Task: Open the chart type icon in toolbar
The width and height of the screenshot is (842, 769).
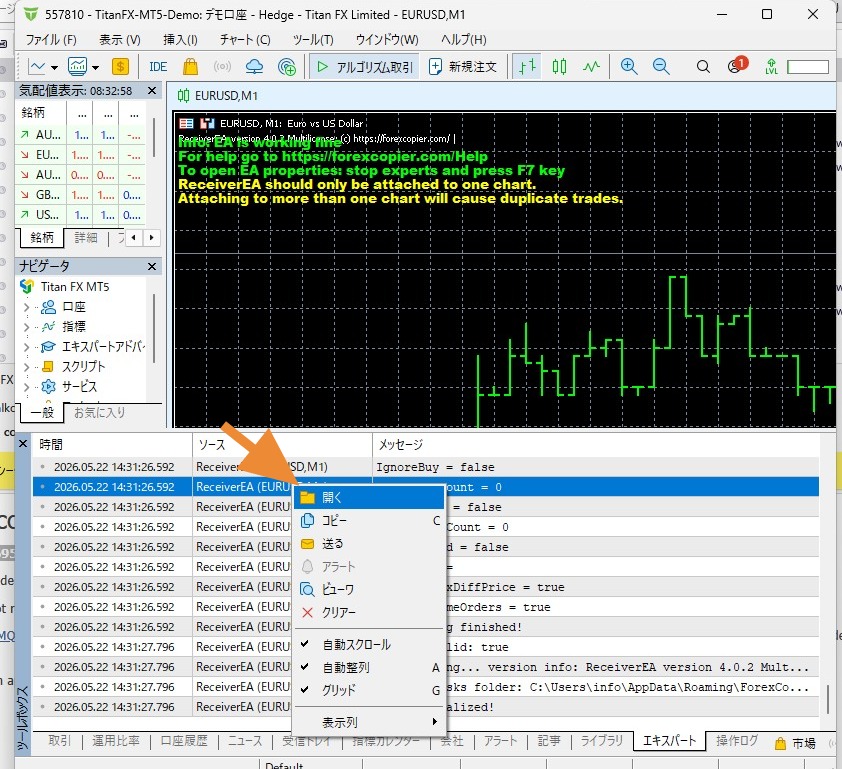Action: click(37, 67)
